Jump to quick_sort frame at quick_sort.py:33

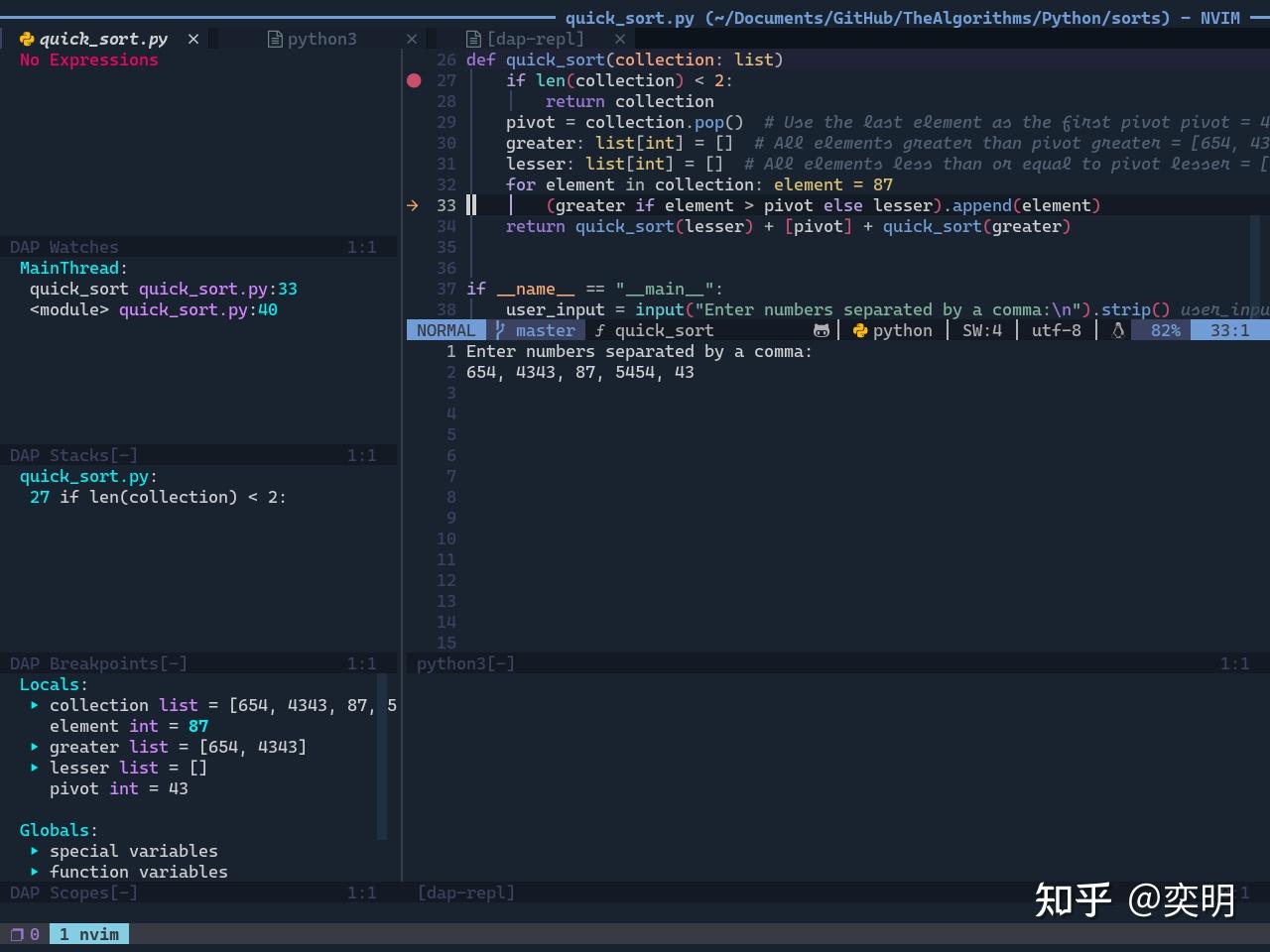click(x=164, y=289)
